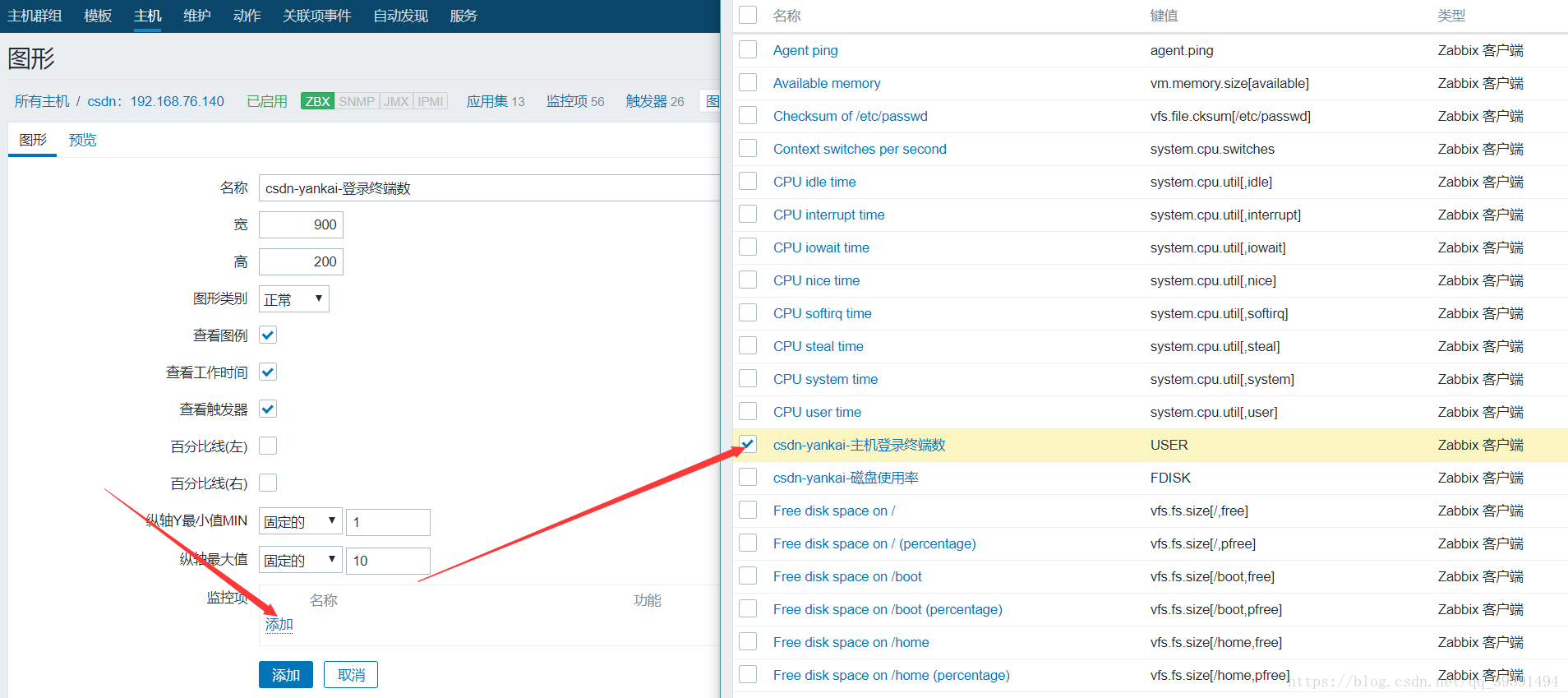Click the Y axis maximum value field

(x=388, y=561)
